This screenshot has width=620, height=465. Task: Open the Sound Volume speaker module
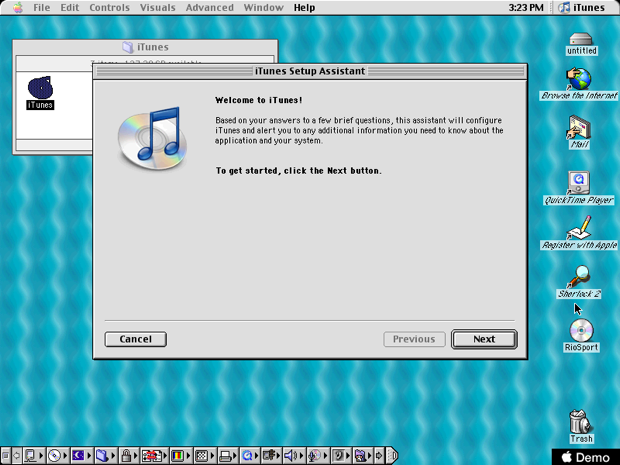tap(294, 456)
